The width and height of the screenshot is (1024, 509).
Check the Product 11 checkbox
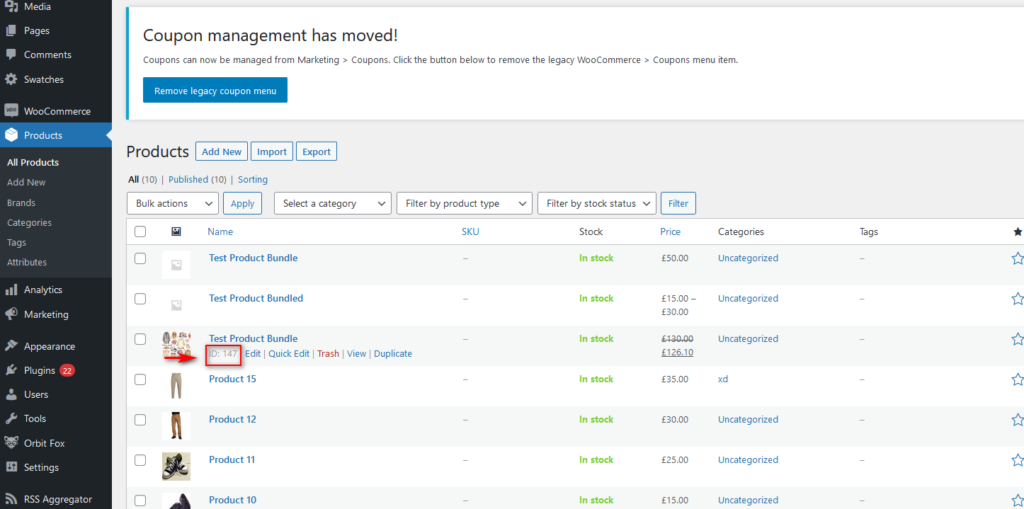point(140,461)
